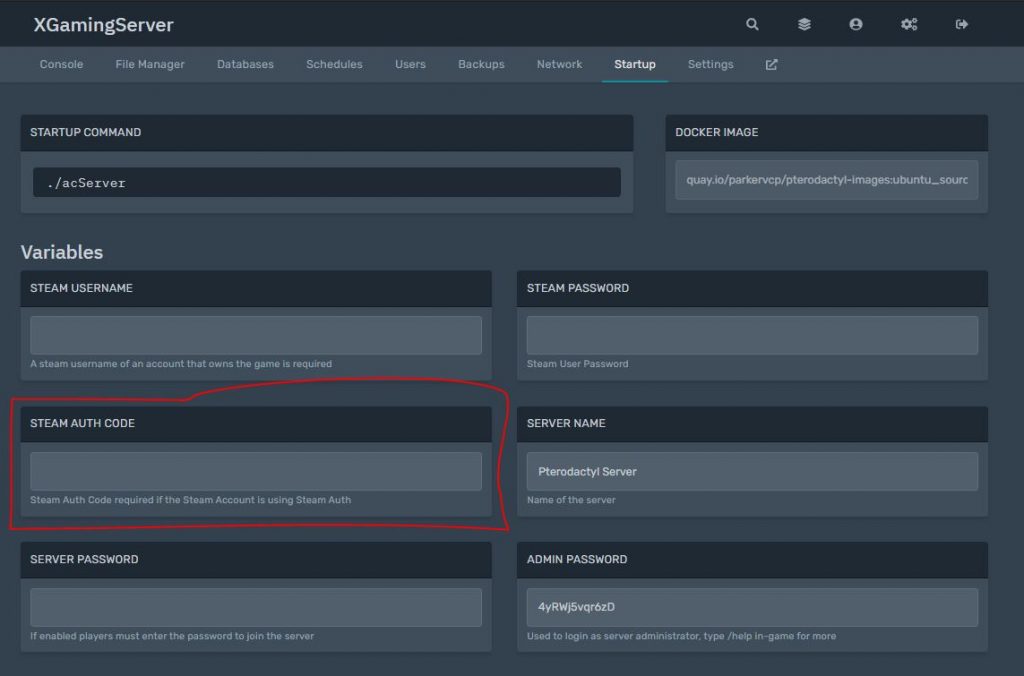Open the admin gears icon
This screenshot has width=1024, height=676.
[x=909, y=24]
